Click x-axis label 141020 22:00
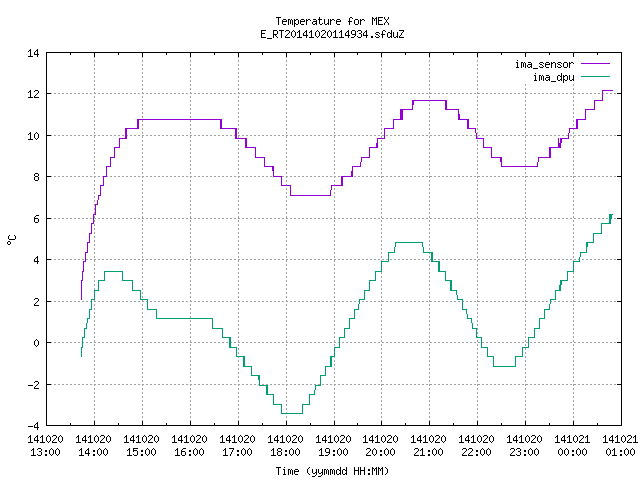Image resolution: width=640 pixels, height=480 pixels. point(476,446)
